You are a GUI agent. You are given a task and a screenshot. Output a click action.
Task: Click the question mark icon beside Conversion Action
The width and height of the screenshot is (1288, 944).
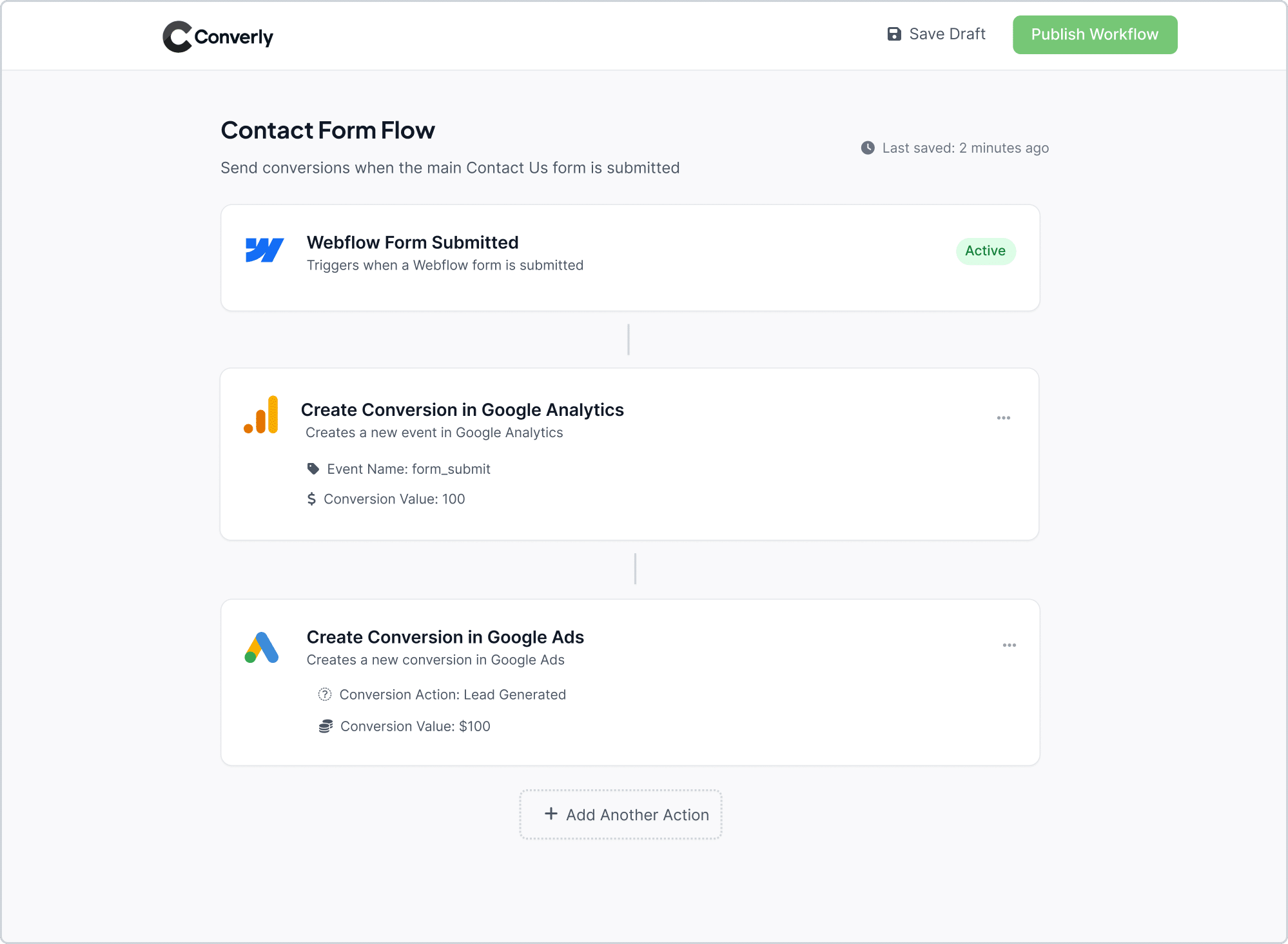point(324,694)
